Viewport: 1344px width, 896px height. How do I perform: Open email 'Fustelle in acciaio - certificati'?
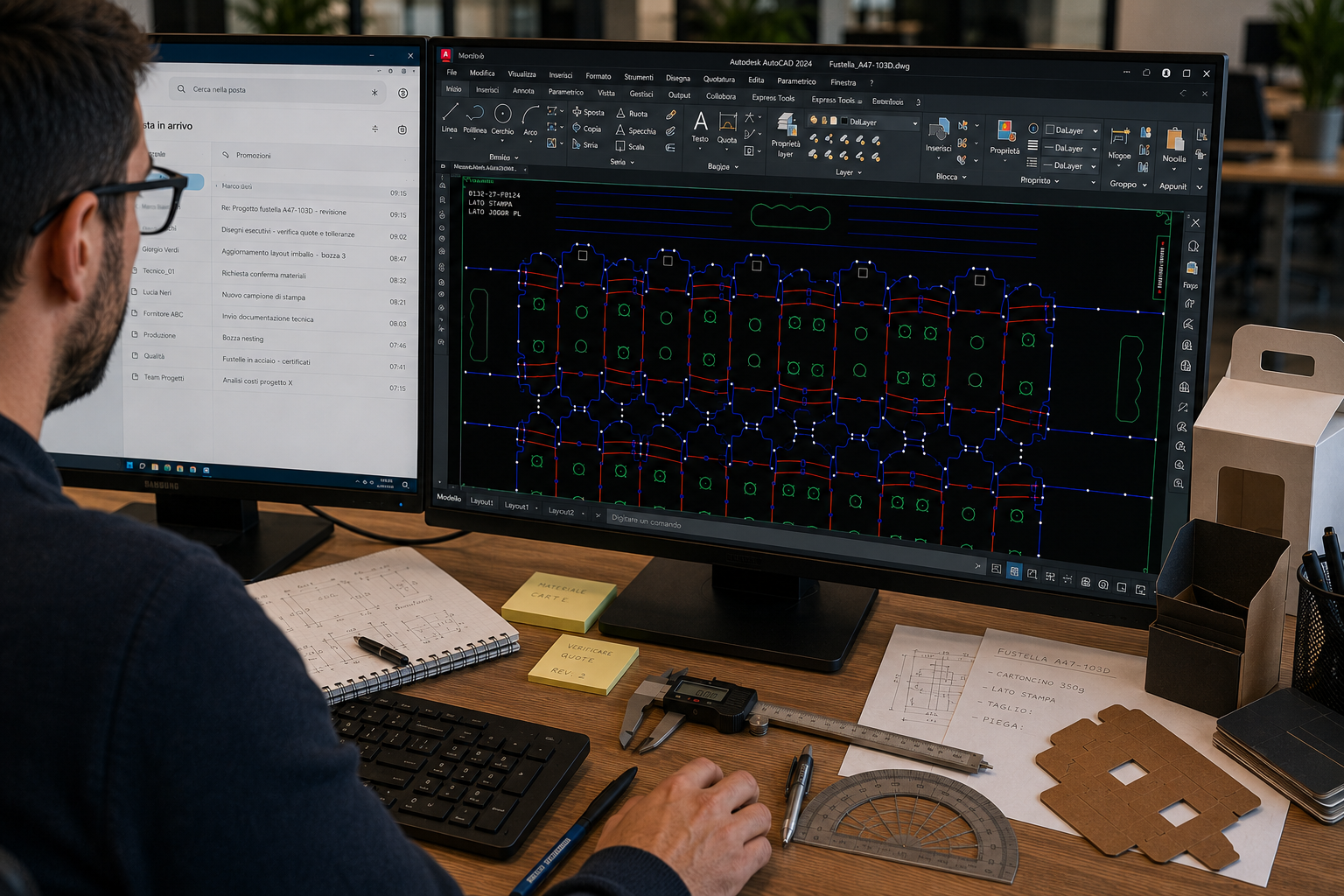[x=313, y=362]
